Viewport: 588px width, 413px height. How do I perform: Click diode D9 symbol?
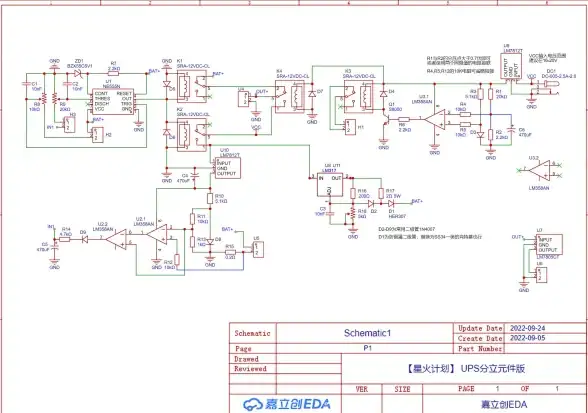pos(85,239)
